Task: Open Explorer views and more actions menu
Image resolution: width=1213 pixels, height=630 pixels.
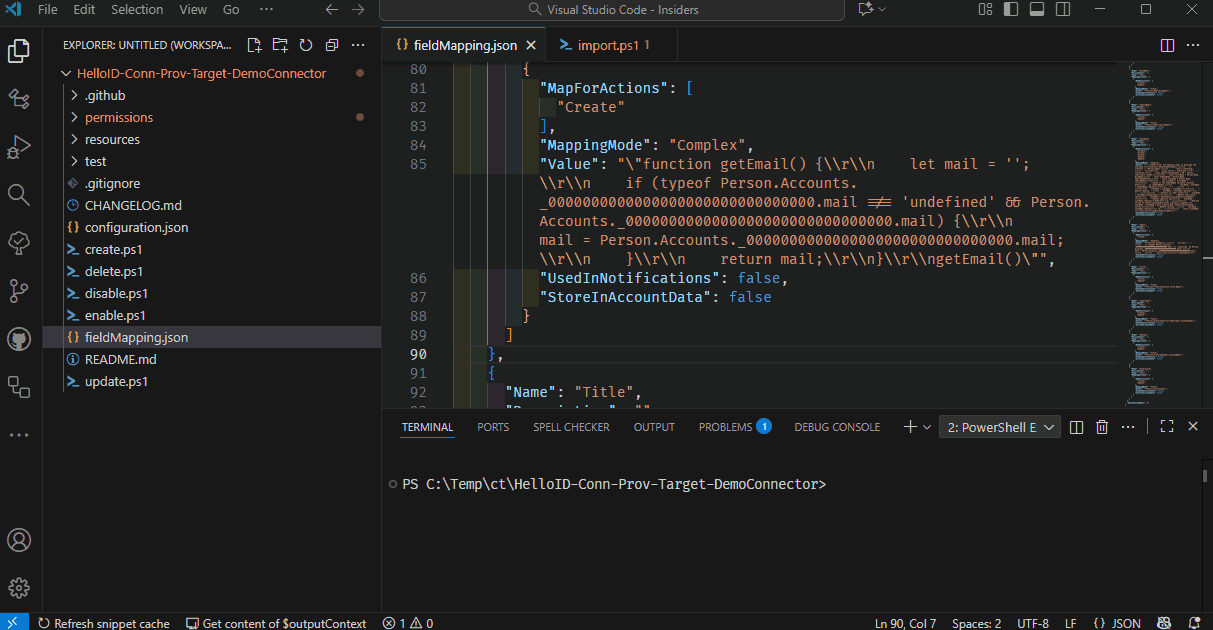Action: pos(359,45)
